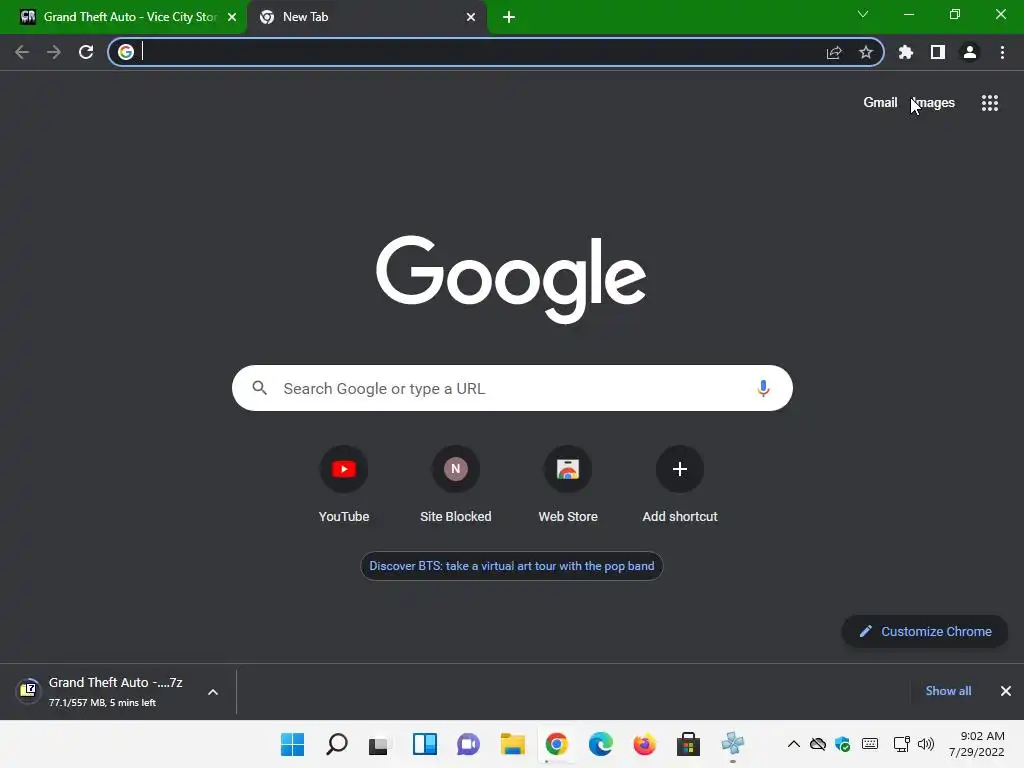Go back using the back arrow

click(22, 52)
